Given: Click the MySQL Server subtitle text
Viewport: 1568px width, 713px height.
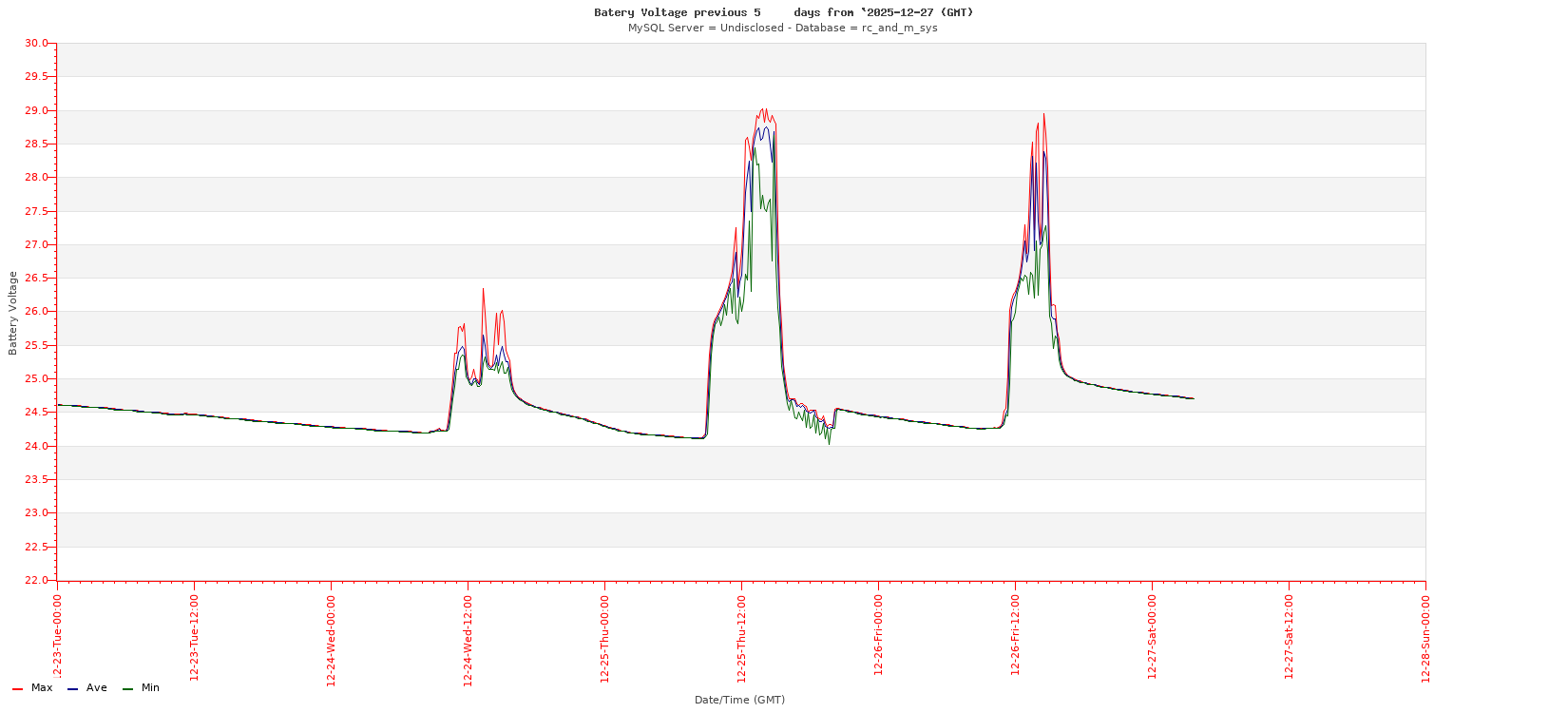Looking at the screenshot, I should click(x=782, y=28).
